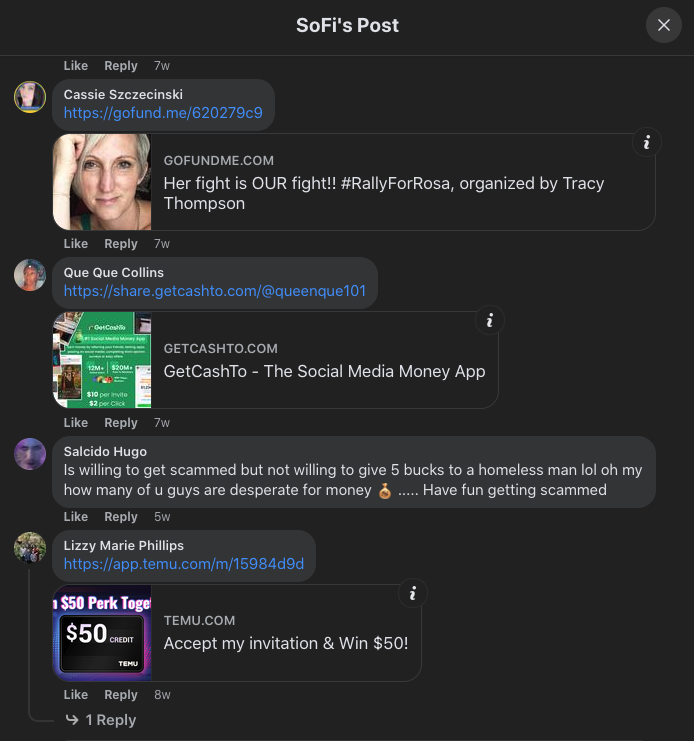Open the GetCashTo app preview thumbnail
This screenshot has width=694, height=741.
coord(102,360)
